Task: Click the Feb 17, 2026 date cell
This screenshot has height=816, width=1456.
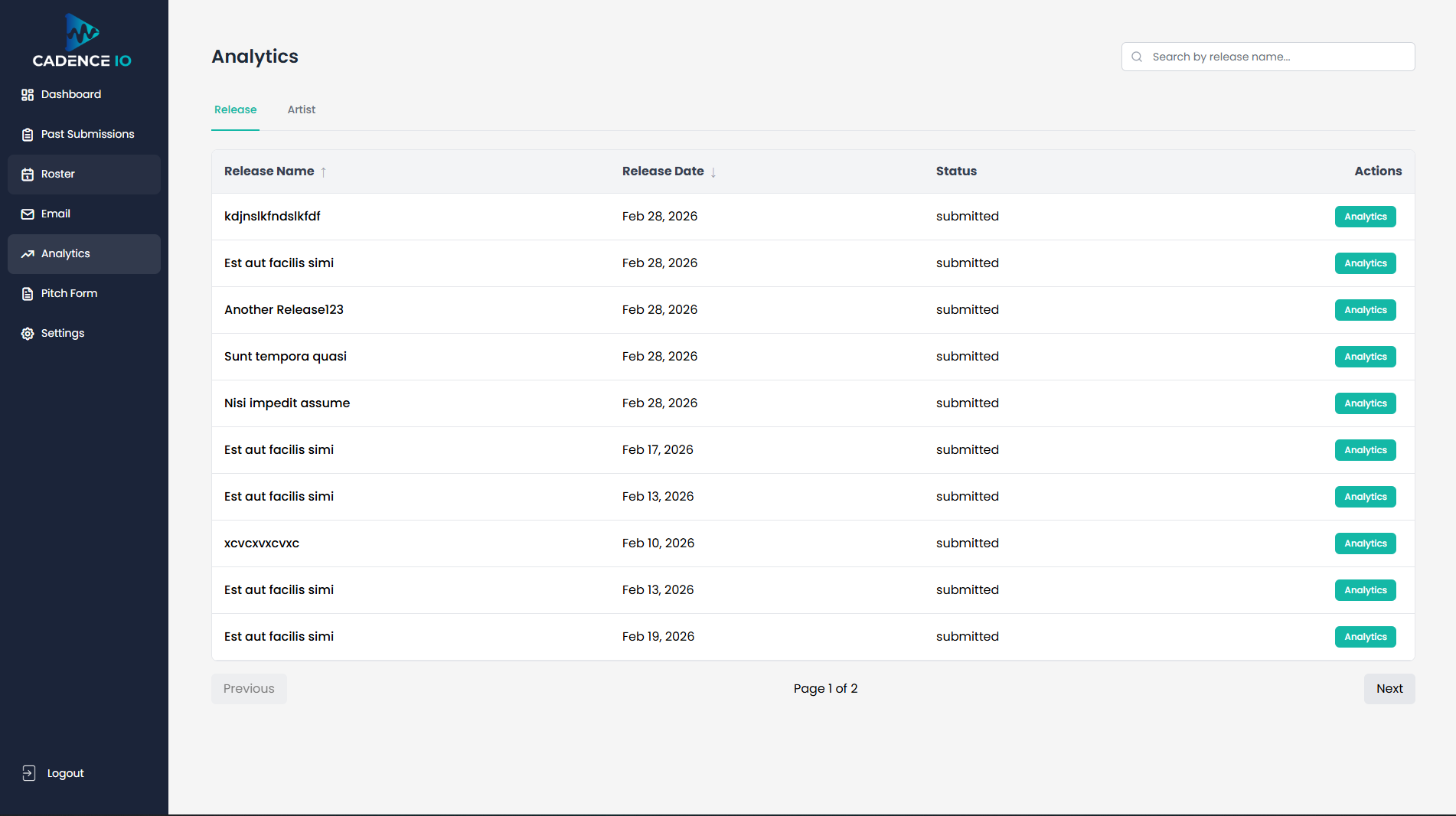Action: click(658, 450)
